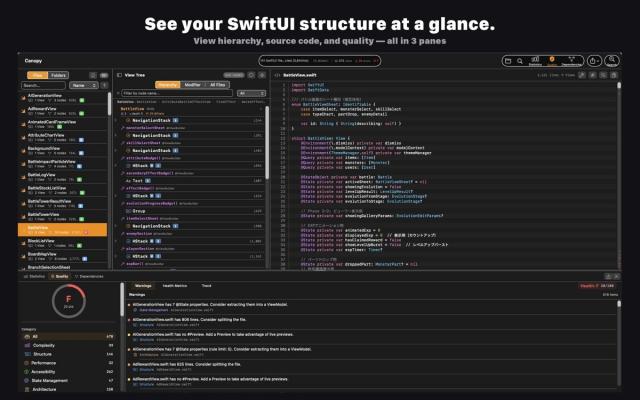Select BoardMapView in file list
The image size is (640, 400).
pos(63,256)
